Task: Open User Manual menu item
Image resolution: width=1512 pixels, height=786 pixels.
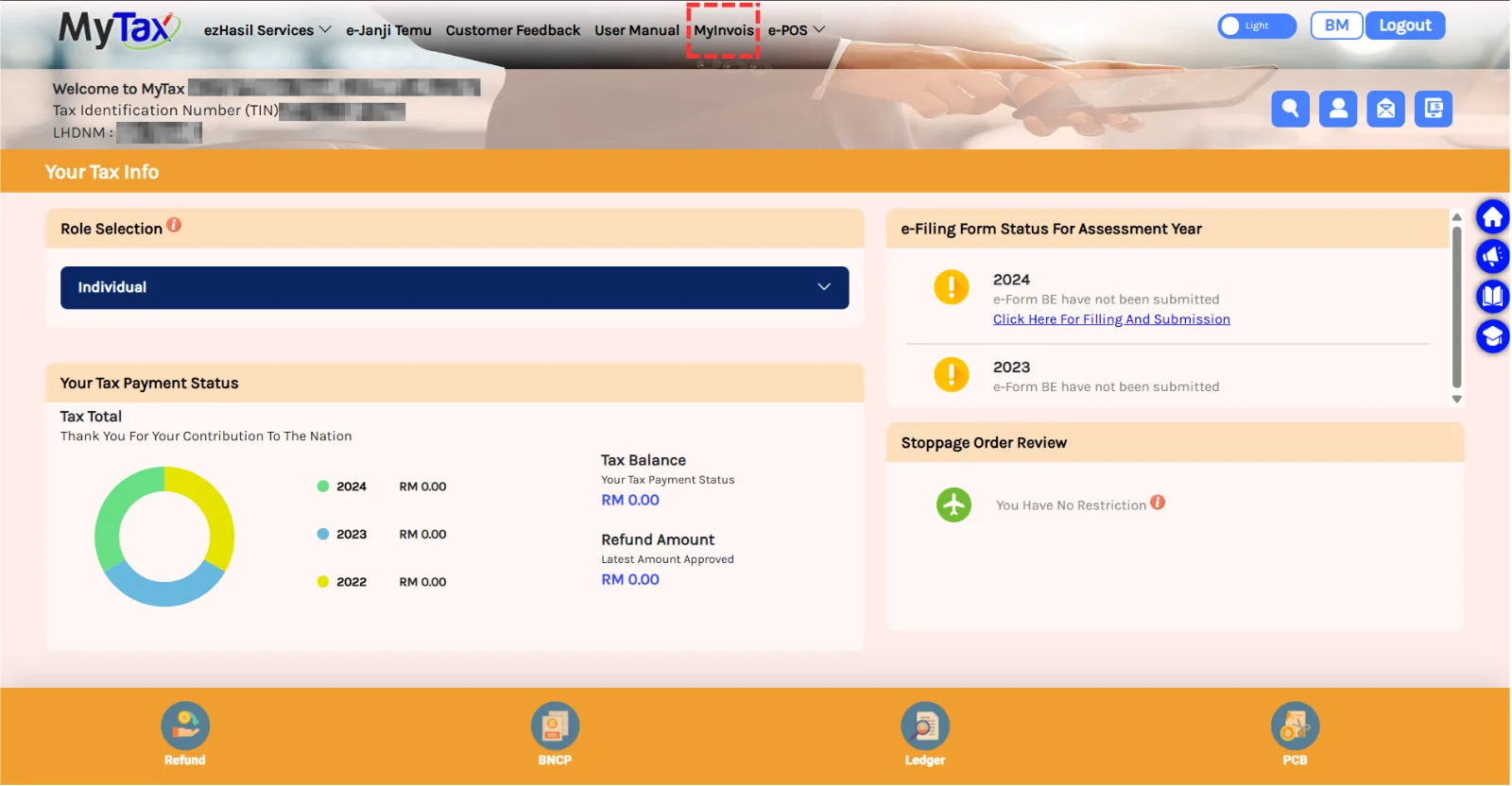Action: tap(637, 30)
